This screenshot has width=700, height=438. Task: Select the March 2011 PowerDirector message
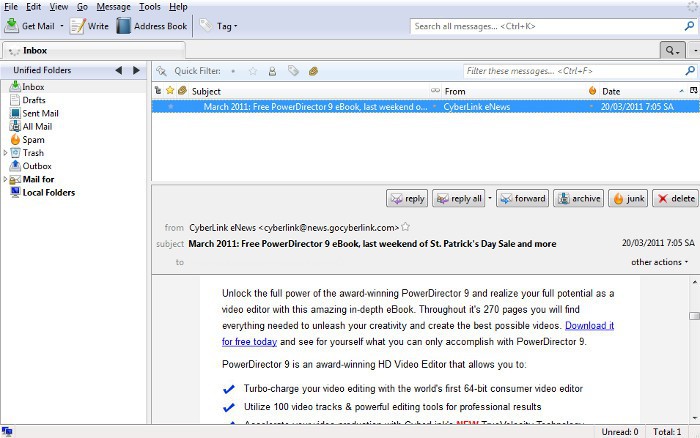[x=425, y=106]
